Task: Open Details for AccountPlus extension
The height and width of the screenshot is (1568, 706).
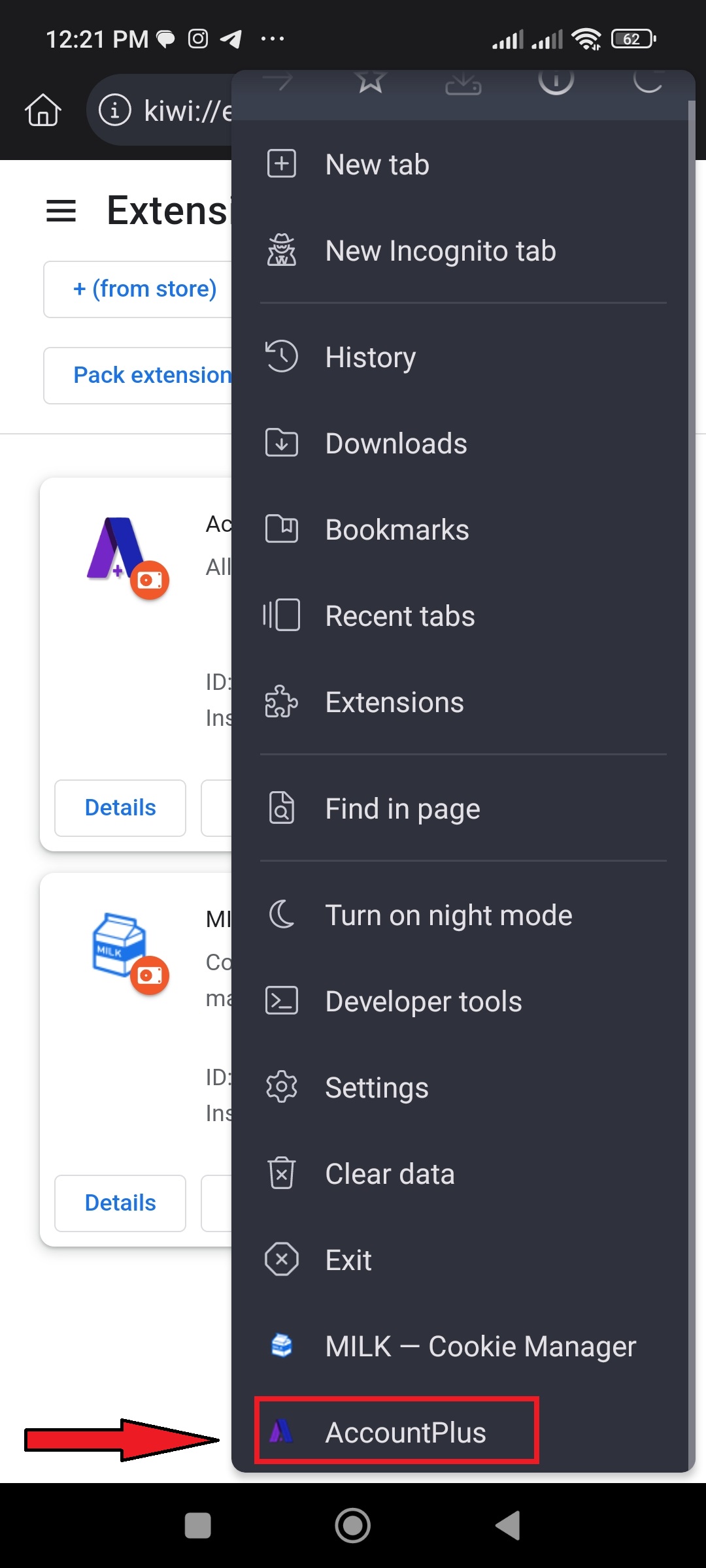Action: coord(120,808)
